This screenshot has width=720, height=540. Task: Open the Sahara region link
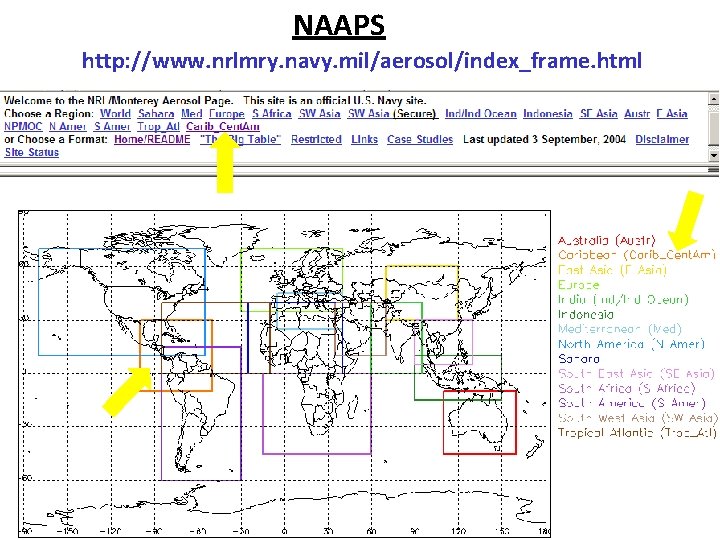(x=156, y=113)
